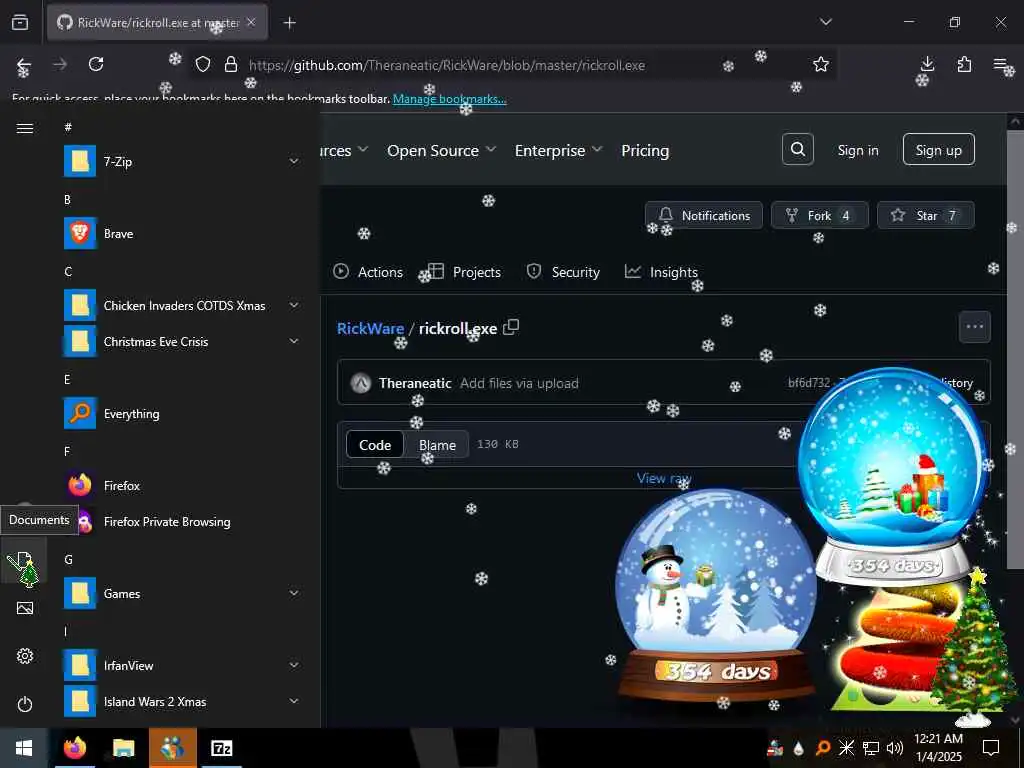The height and width of the screenshot is (768, 1024).
Task: Open the notification center in taskbar
Action: tap(991, 748)
